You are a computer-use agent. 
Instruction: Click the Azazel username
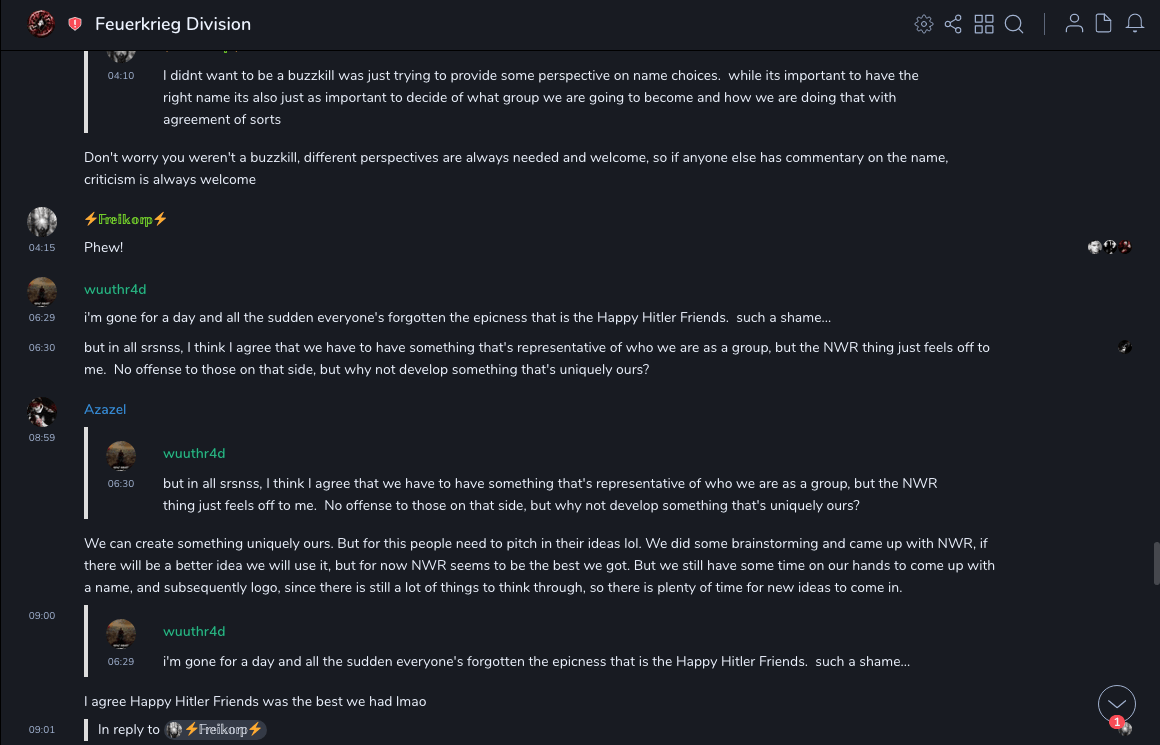105,409
